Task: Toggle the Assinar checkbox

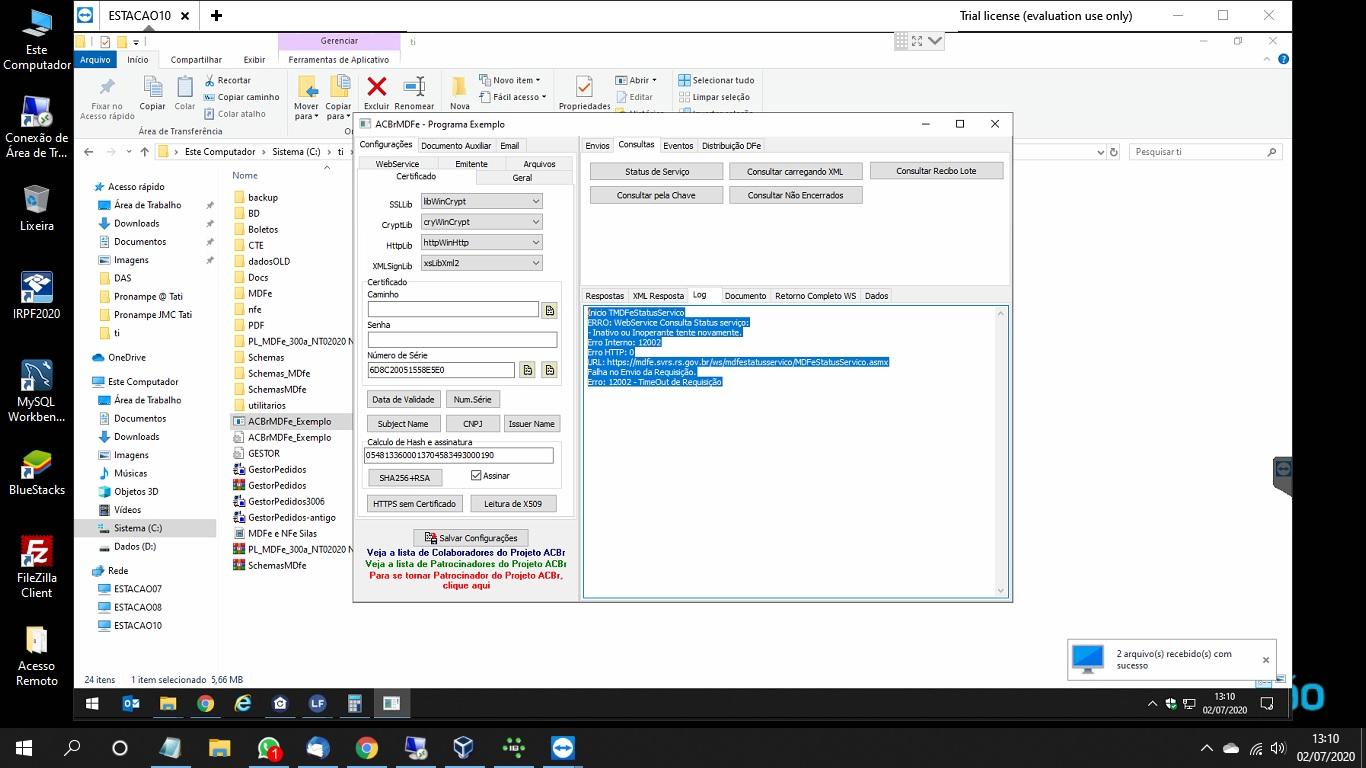Action: (x=476, y=476)
